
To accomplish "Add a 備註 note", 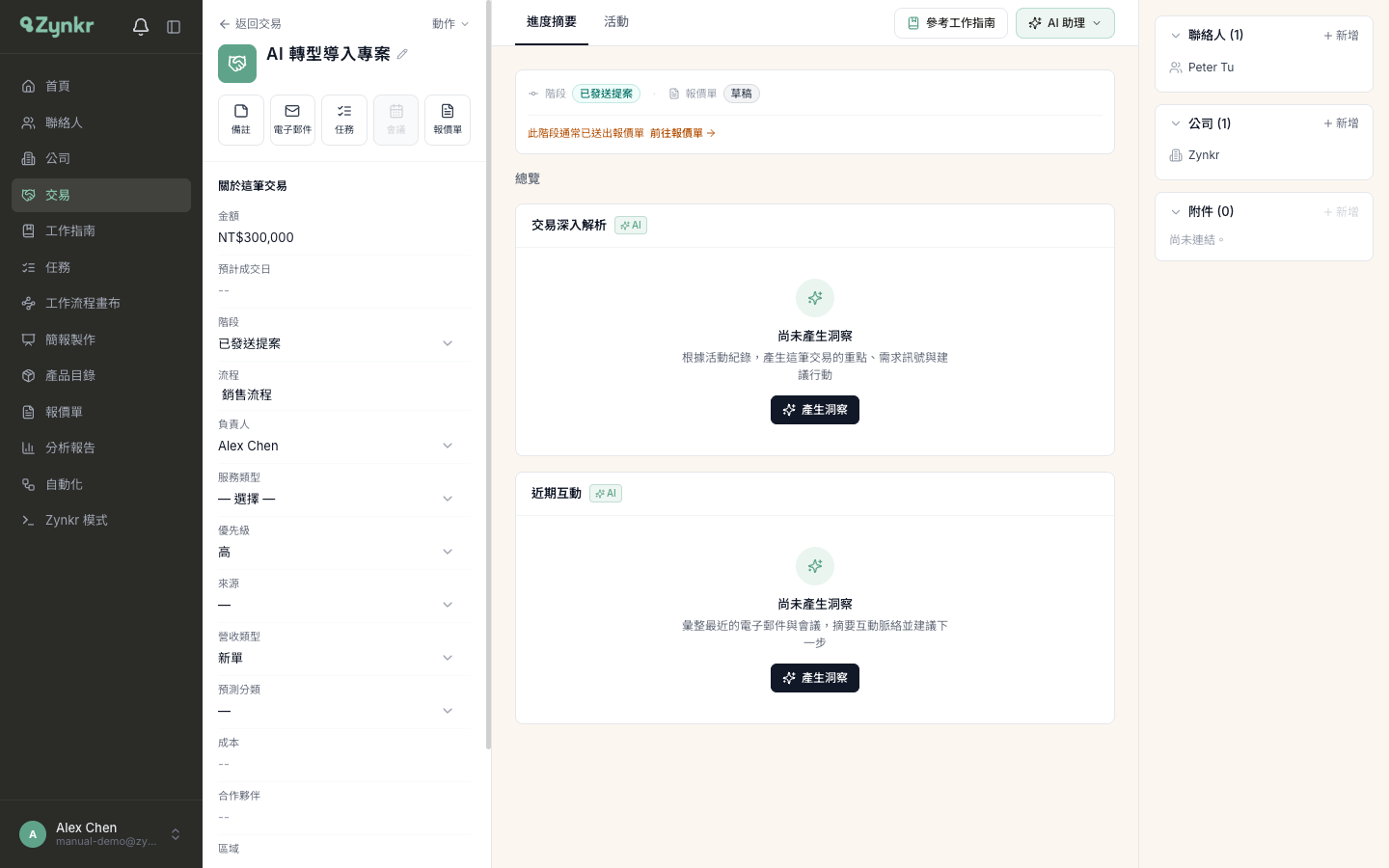I will 241,120.
